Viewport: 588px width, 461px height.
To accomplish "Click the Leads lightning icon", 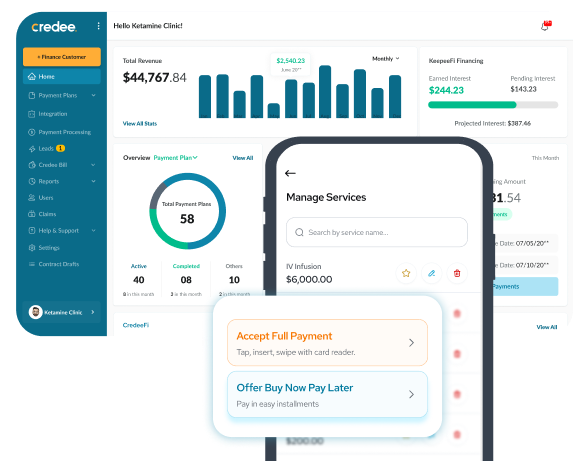I will (x=32, y=149).
